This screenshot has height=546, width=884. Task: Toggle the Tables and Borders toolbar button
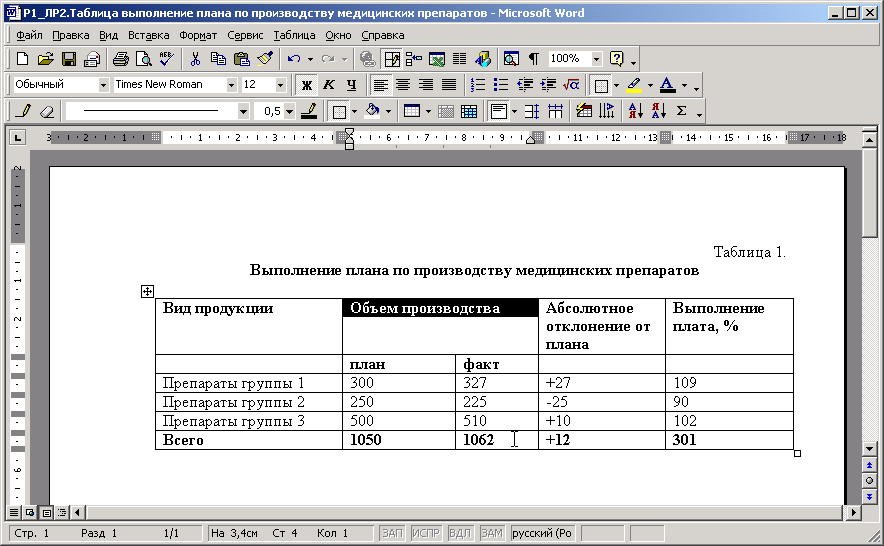coord(391,59)
